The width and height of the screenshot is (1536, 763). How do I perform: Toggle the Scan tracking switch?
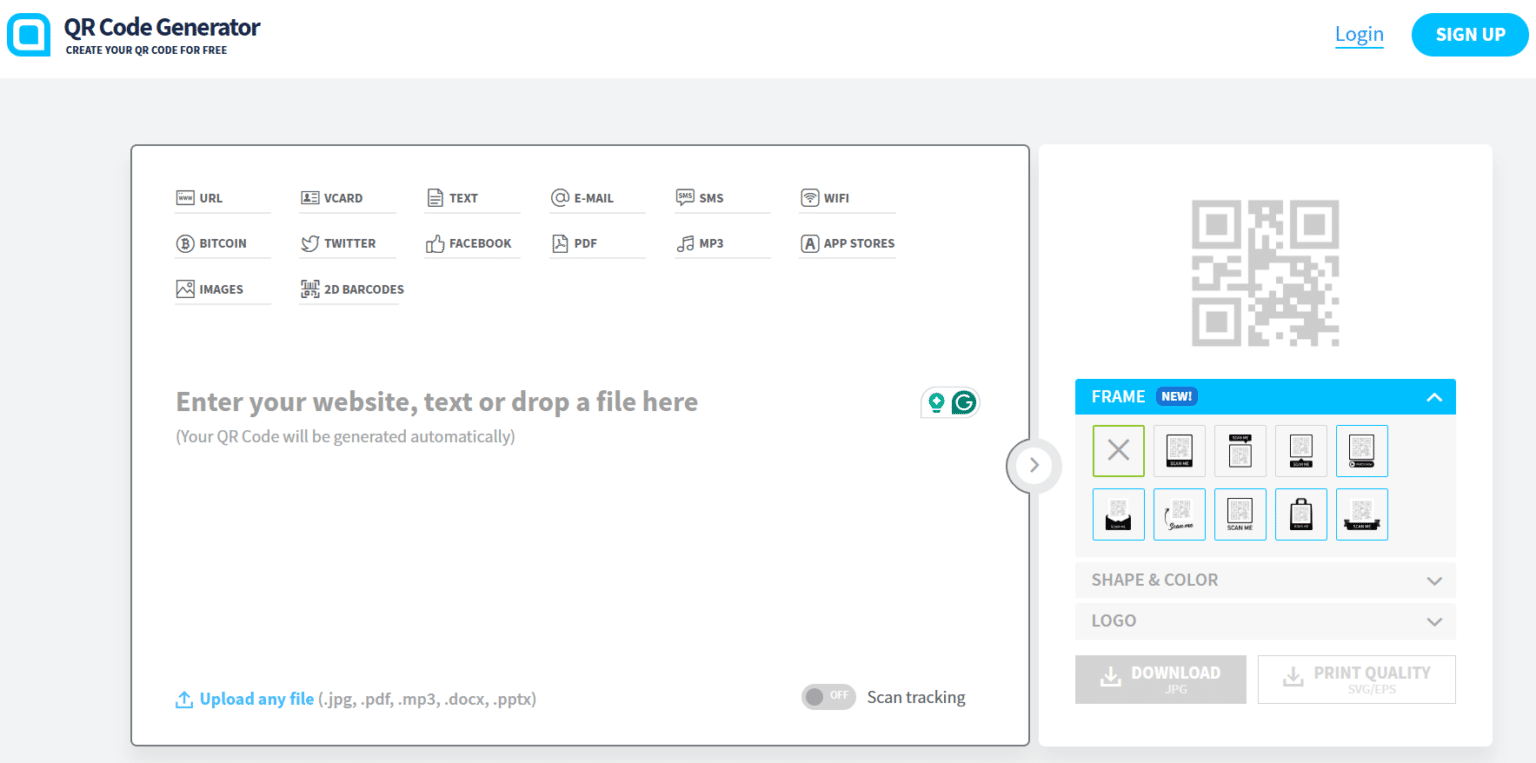point(828,697)
